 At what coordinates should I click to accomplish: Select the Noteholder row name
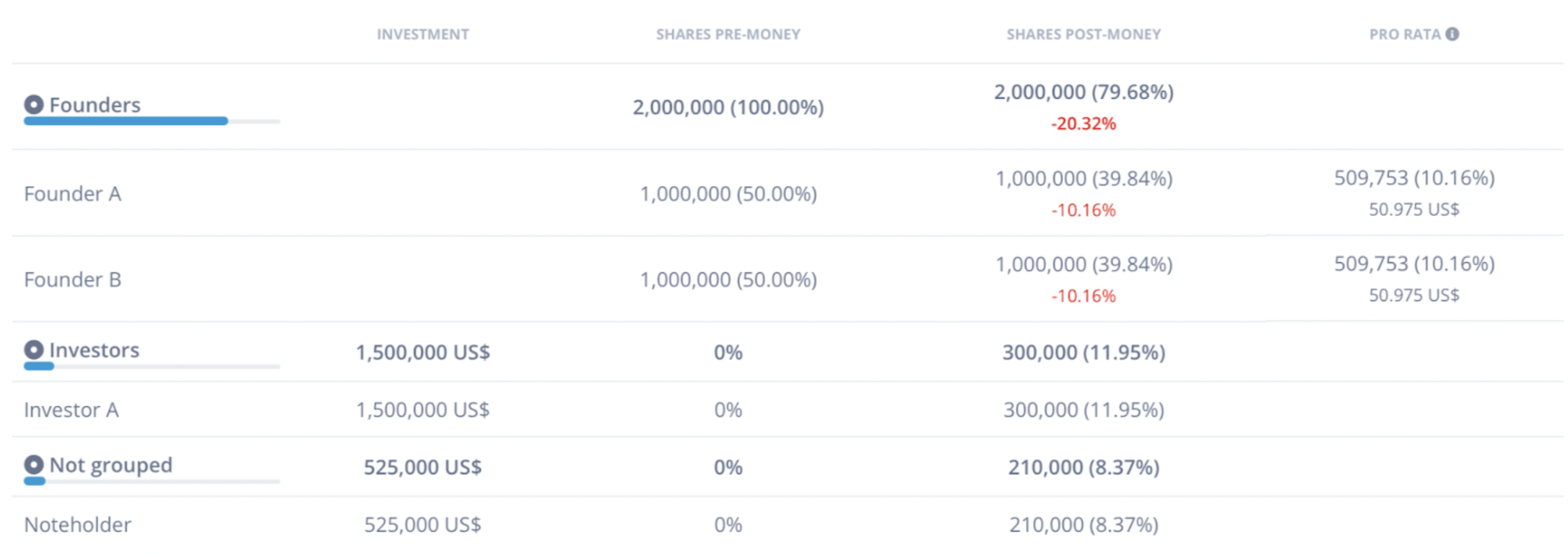[77, 524]
